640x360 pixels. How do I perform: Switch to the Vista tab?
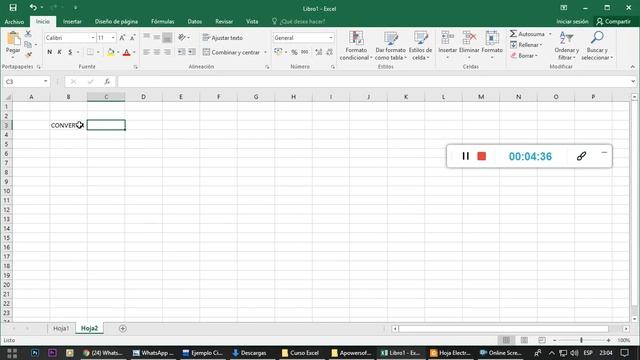pos(252,22)
